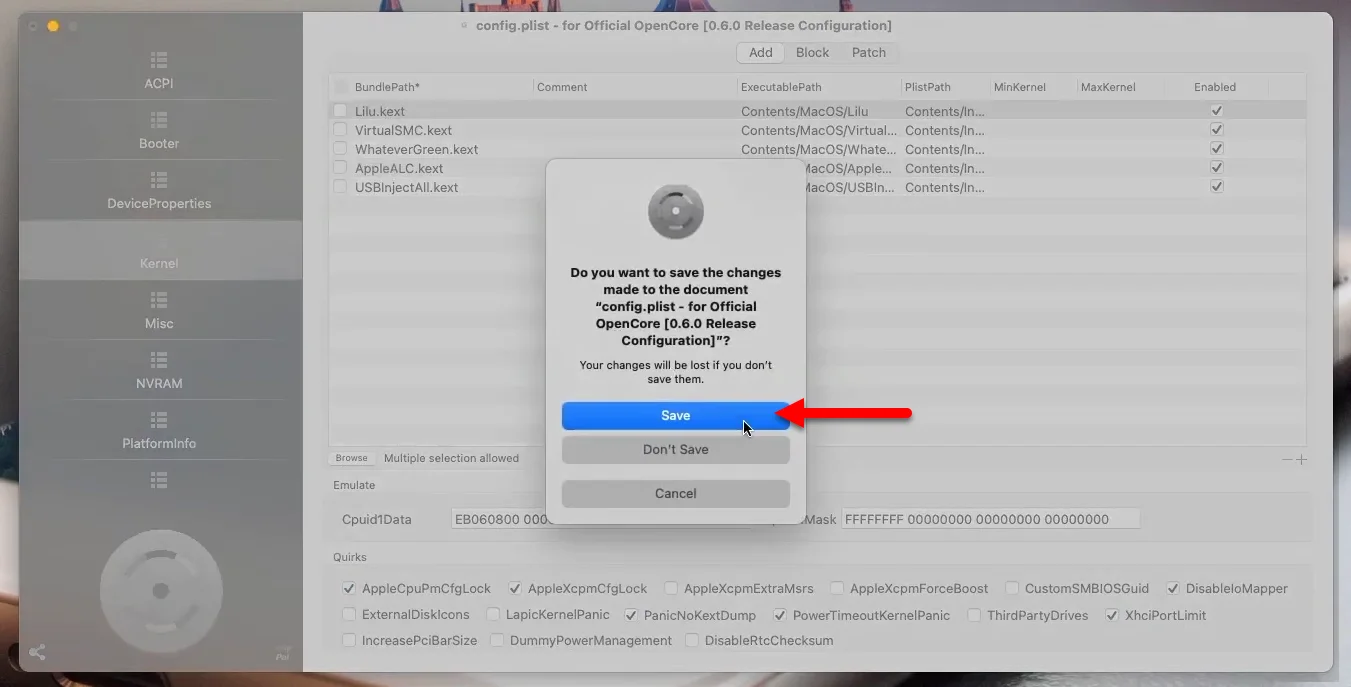The image size is (1351, 687).
Task: Disable WhateverGreen.kext via its Enabled checkbox
Action: (x=1217, y=149)
